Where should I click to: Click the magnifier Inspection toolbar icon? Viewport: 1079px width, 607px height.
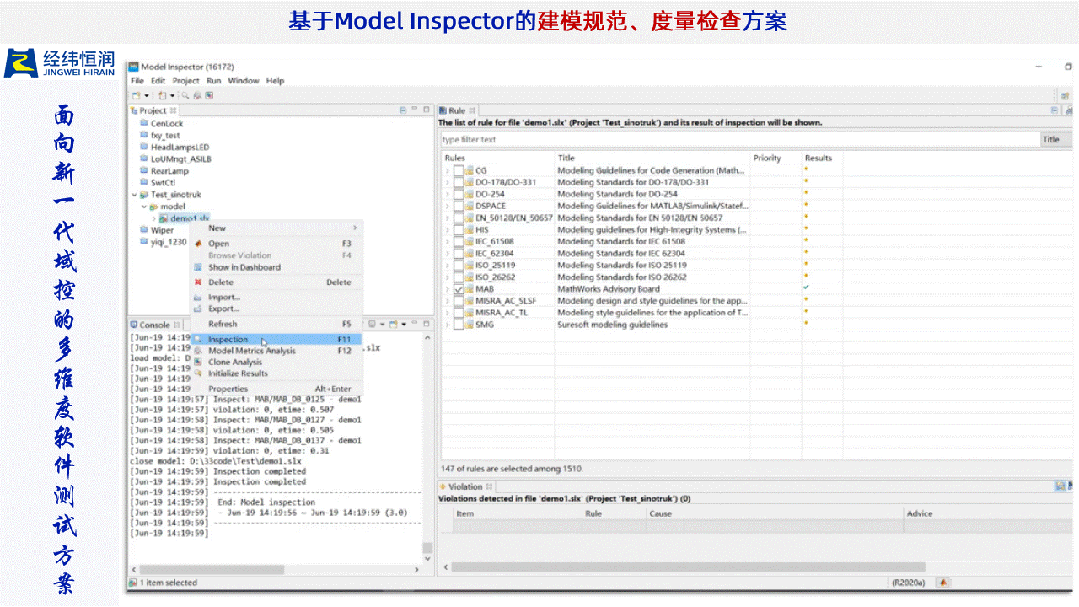[185, 96]
